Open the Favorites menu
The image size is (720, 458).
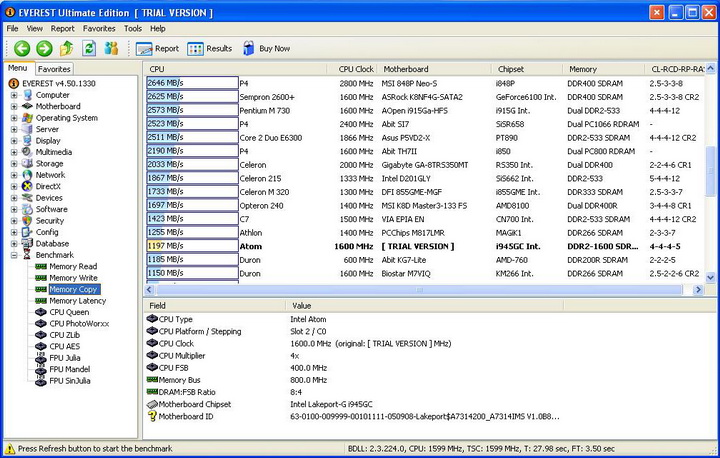click(99, 28)
